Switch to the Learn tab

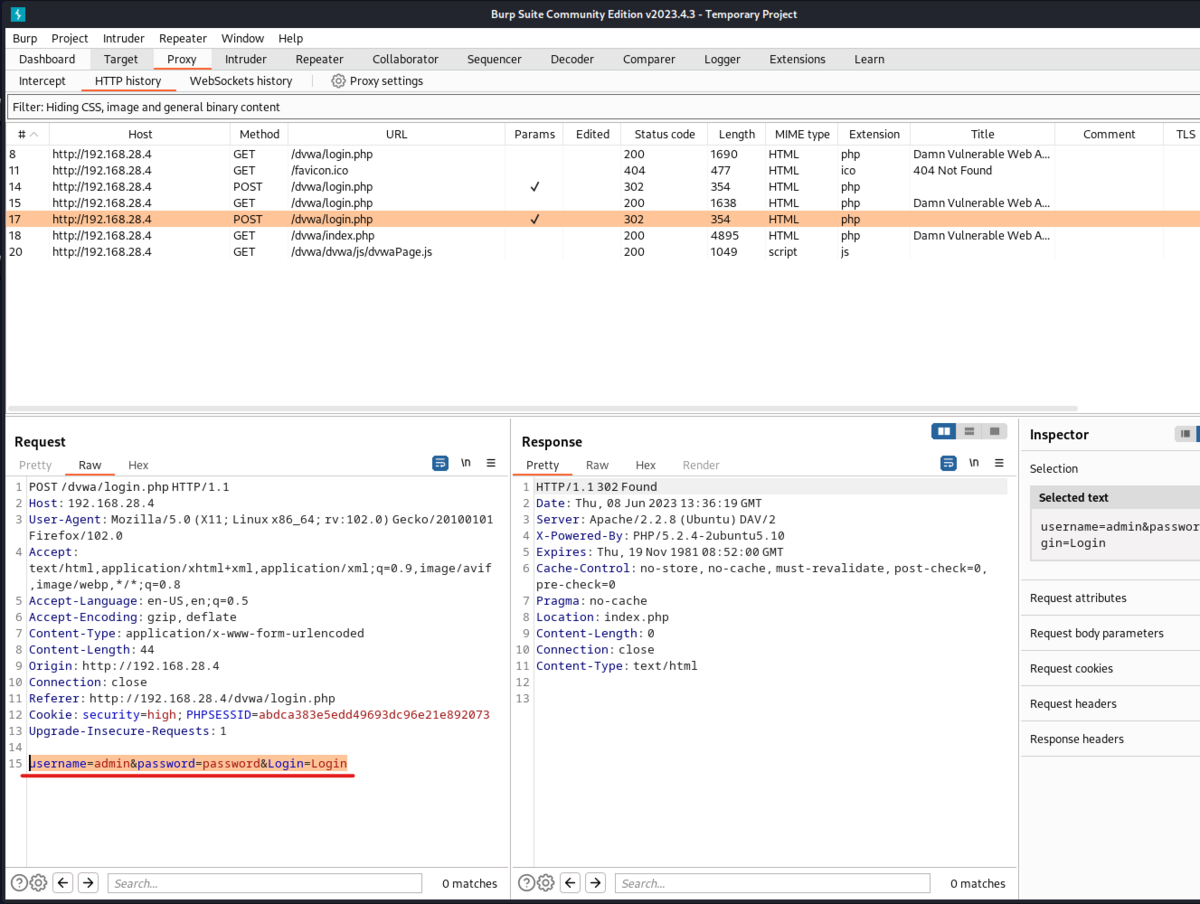pyautogui.click(x=869, y=59)
